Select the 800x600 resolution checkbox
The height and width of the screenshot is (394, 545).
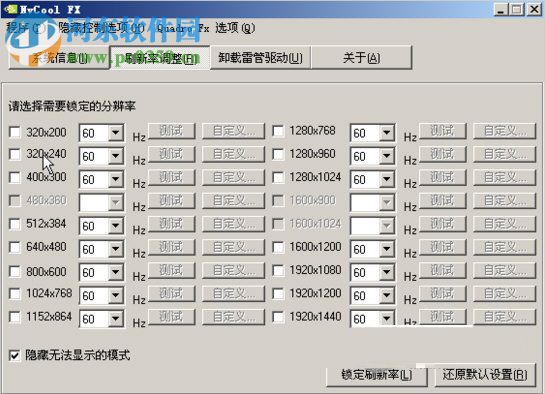(x=15, y=271)
